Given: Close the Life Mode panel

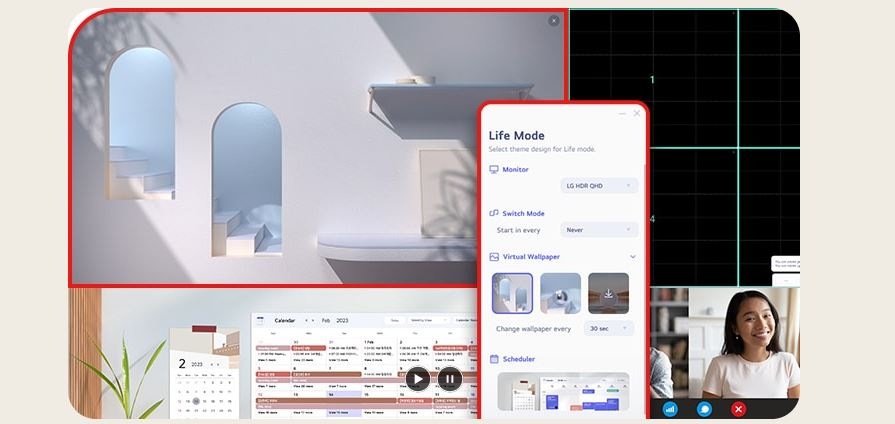Looking at the screenshot, I should tap(637, 114).
